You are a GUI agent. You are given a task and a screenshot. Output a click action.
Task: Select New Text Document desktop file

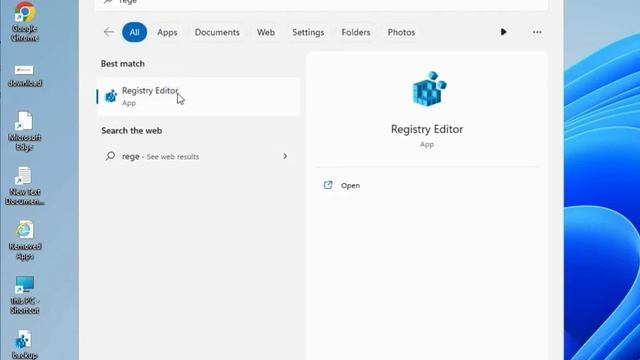tap(24, 186)
